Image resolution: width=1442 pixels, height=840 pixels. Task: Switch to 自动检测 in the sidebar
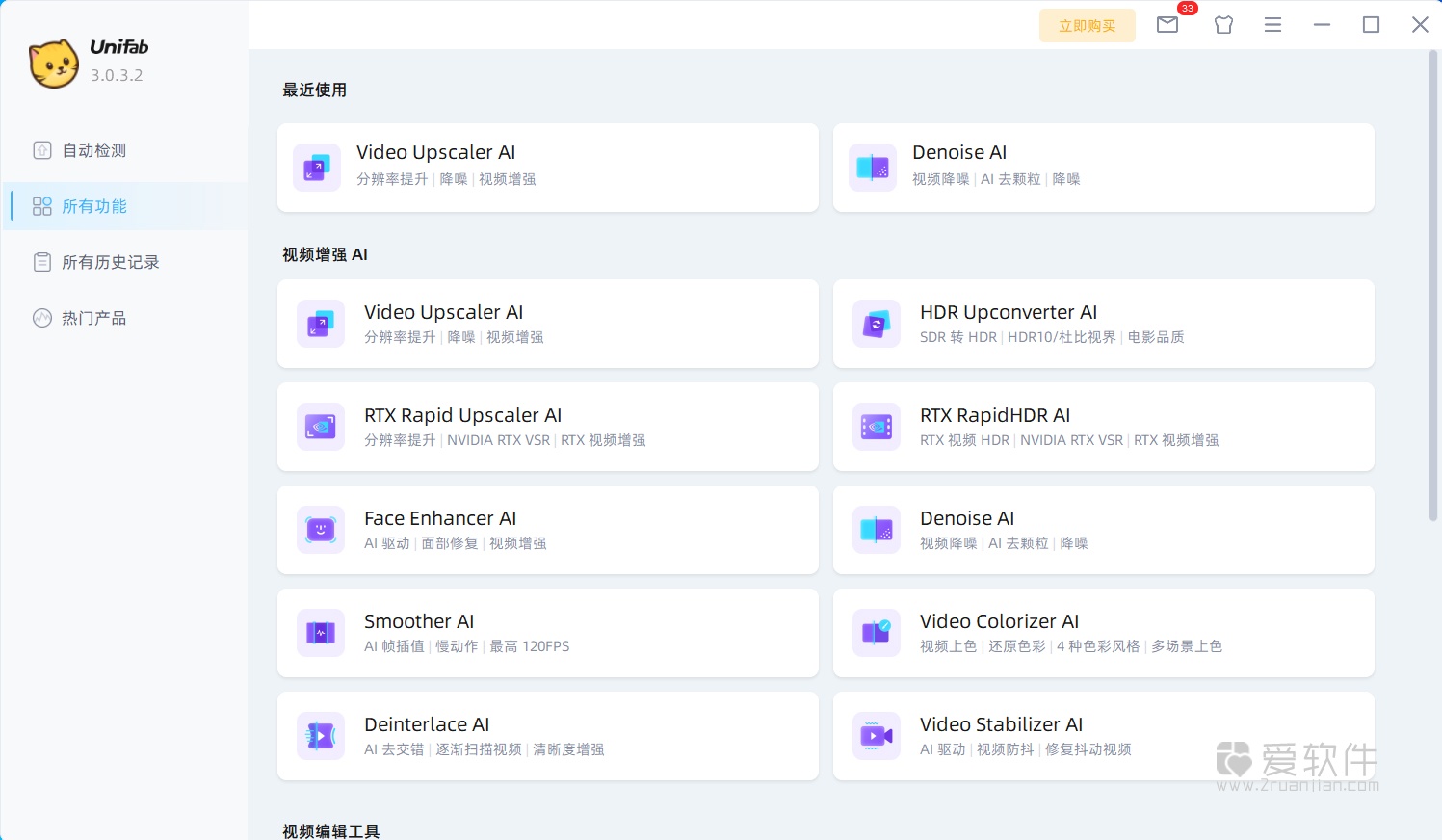tap(92, 149)
